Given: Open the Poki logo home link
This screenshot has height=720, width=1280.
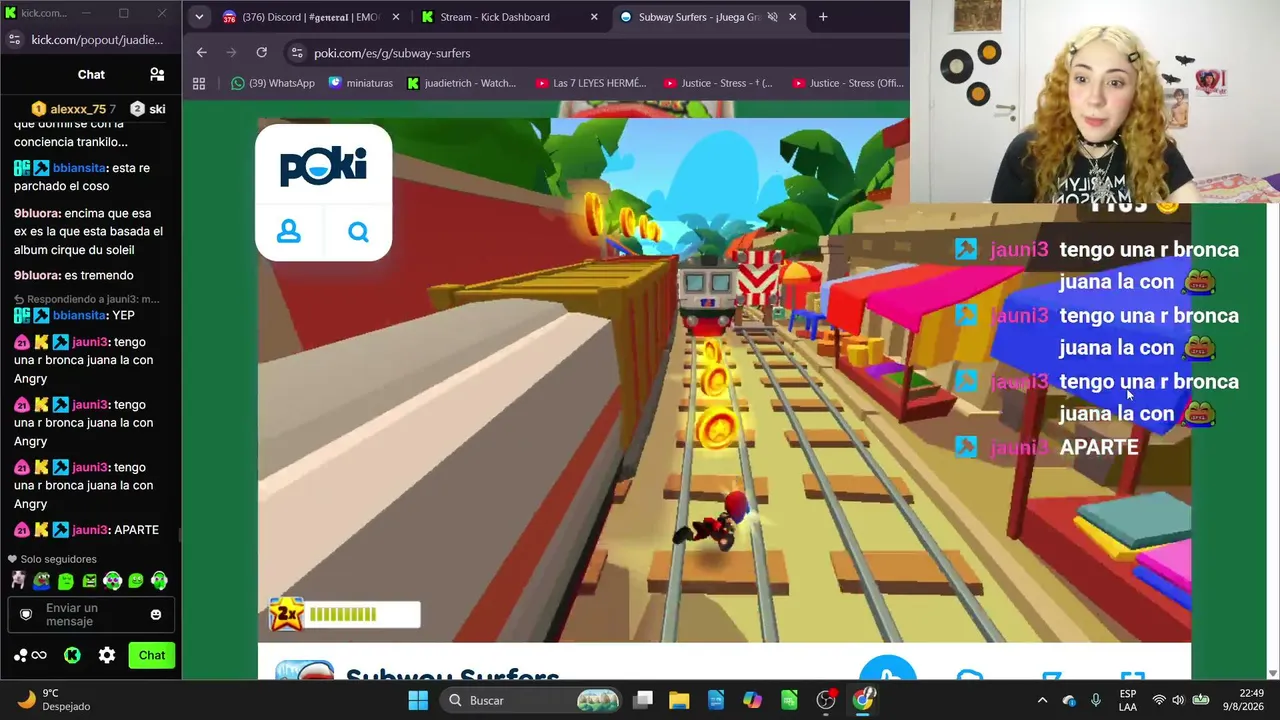Looking at the screenshot, I should coord(323,166).
